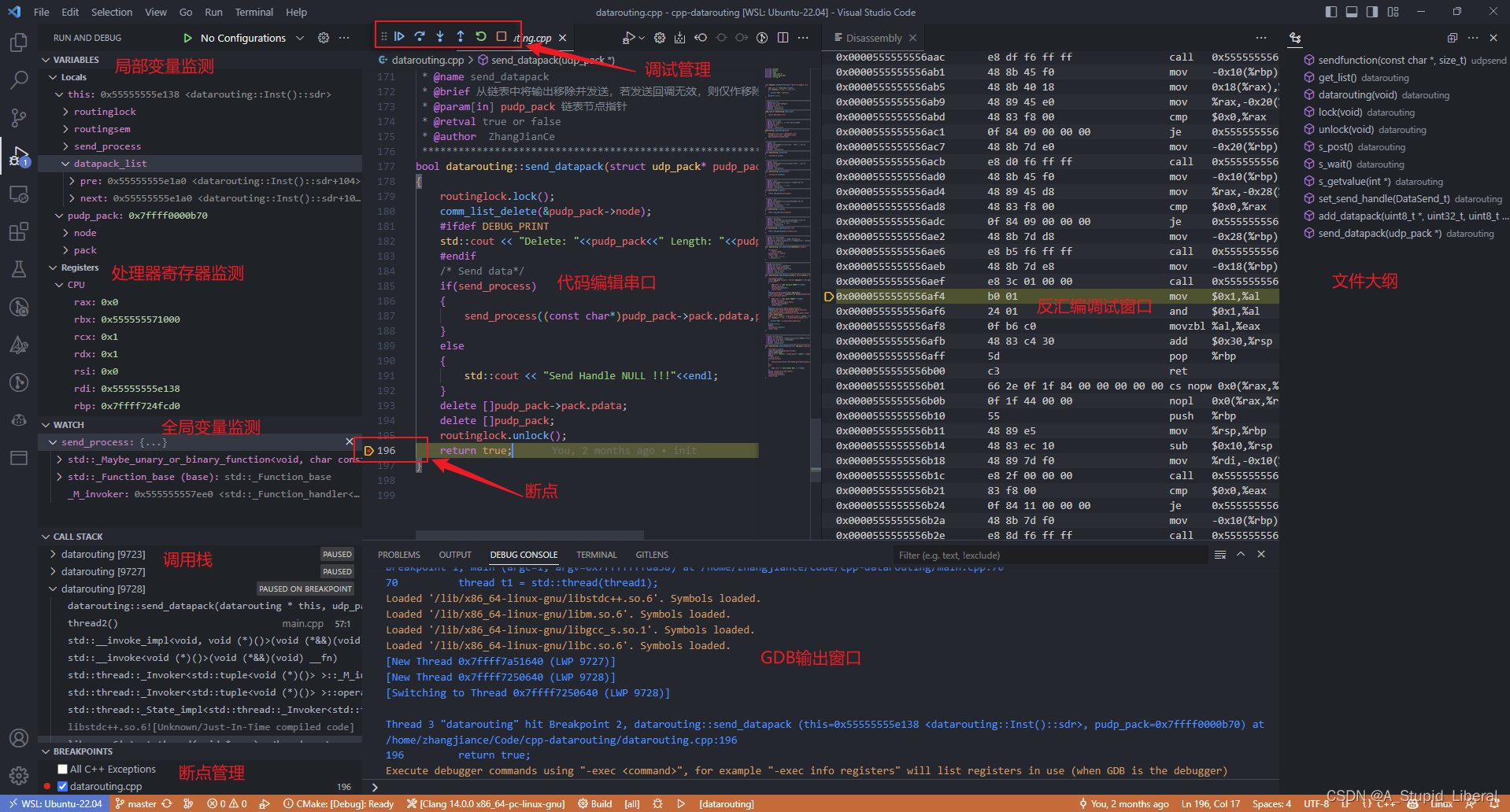The image size is (1510, 812).
Task: Open notifications bell in status bar
Action: pyautogui.click(x=1494, y=804)
